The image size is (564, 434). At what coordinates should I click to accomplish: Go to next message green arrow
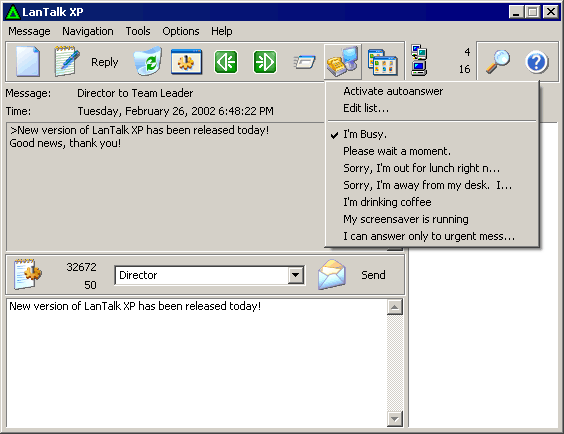tap(265, 62)
